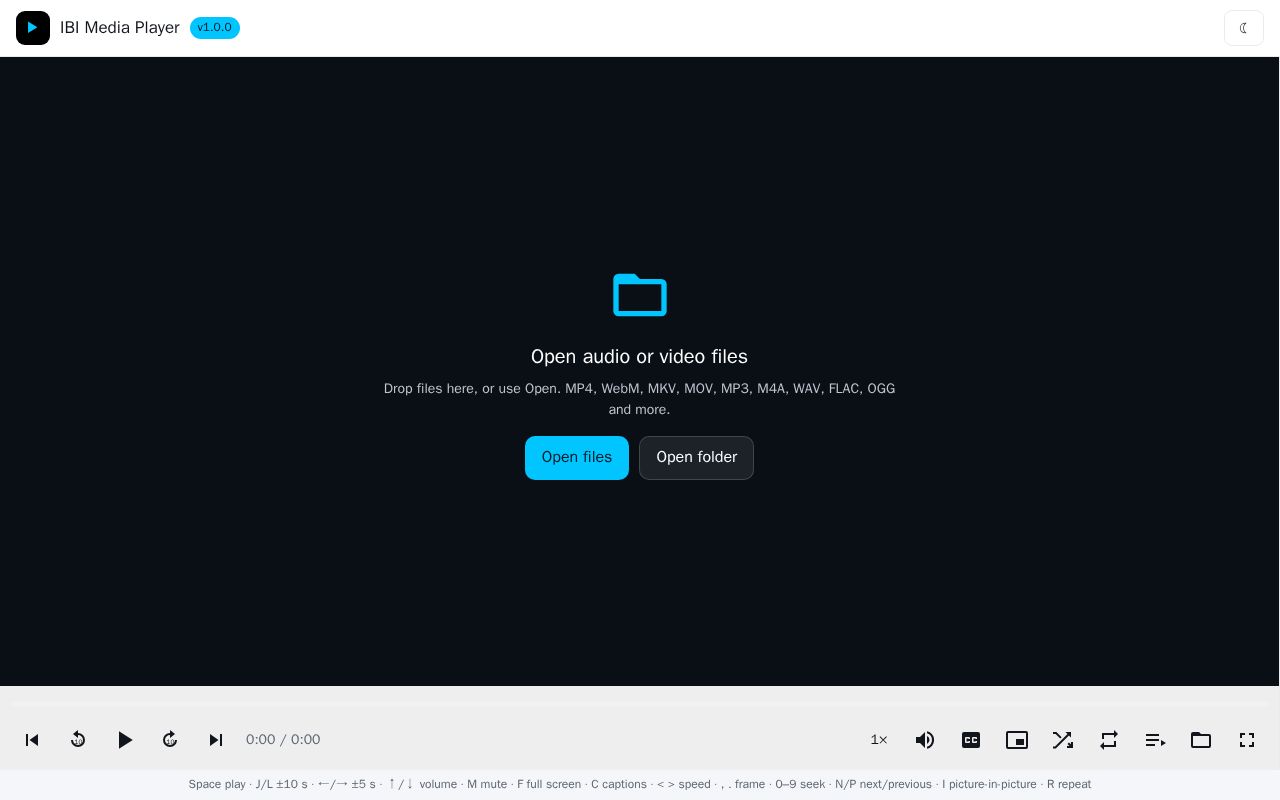Rewind 10 seconds with replay icon
Screen dimensions: 1280x800
click(78, 740)
